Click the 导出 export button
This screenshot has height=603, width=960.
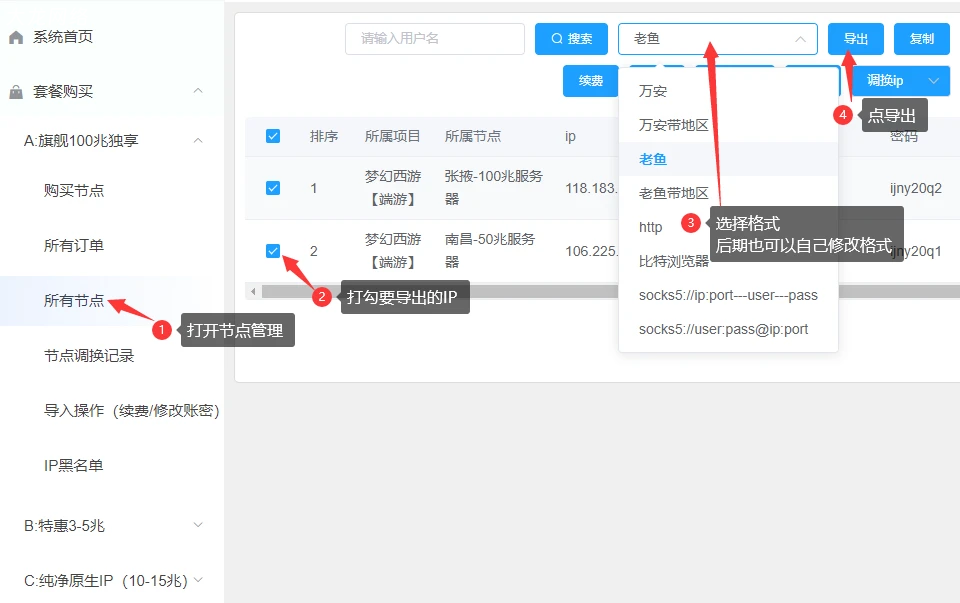(x=855, y=39)
